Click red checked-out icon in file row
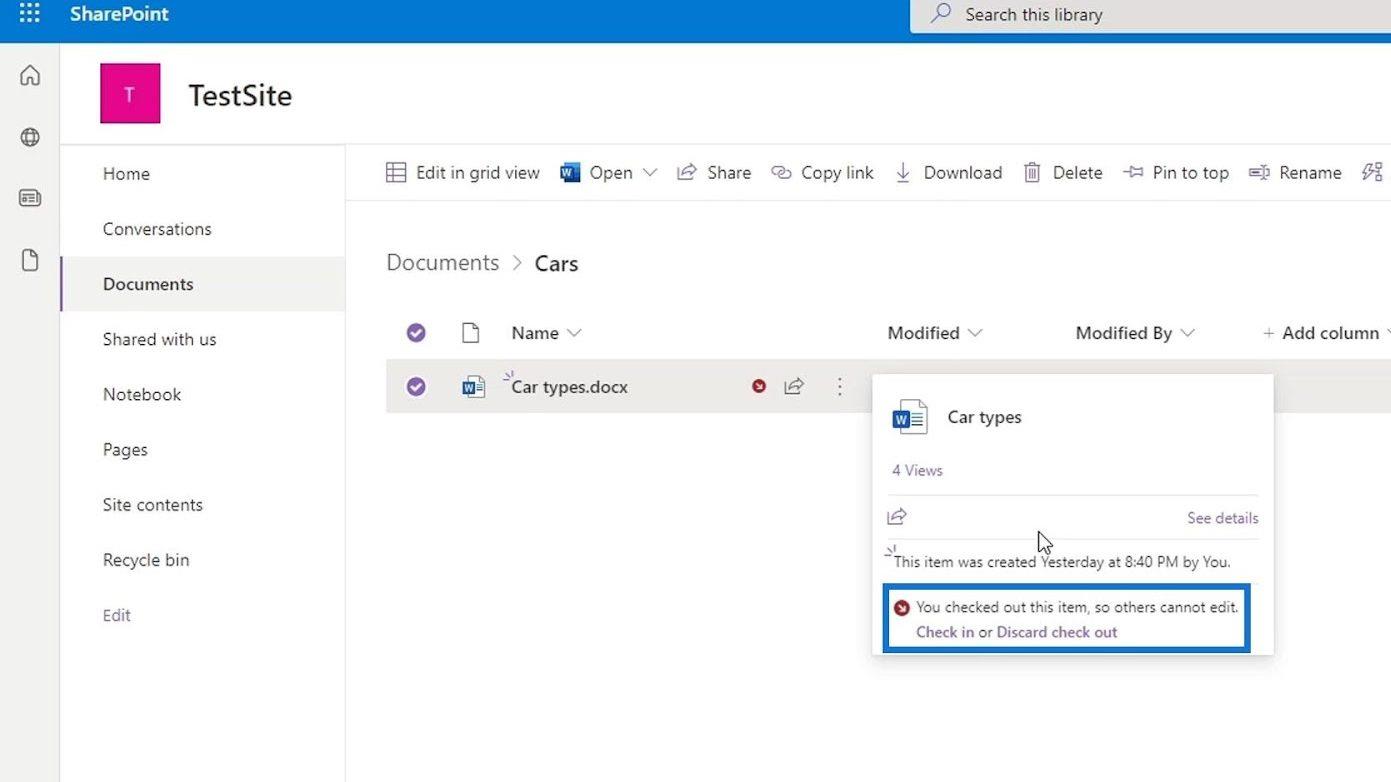Viewport: 1391px width, 782px height. click(759, 386)
